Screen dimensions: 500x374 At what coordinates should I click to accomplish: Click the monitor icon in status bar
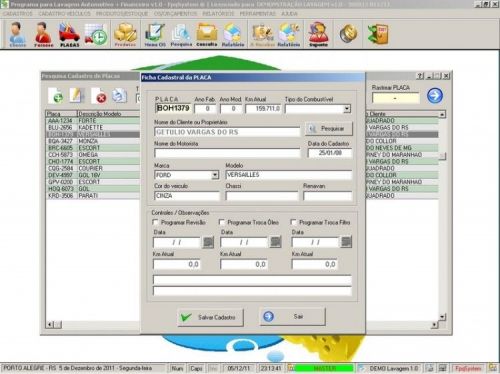tap(443, 368)
